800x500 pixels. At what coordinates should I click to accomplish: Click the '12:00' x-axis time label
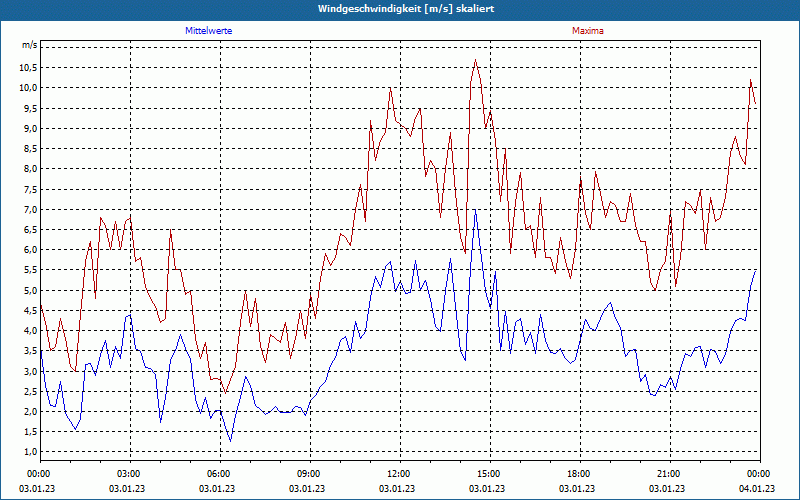[399, 474]
